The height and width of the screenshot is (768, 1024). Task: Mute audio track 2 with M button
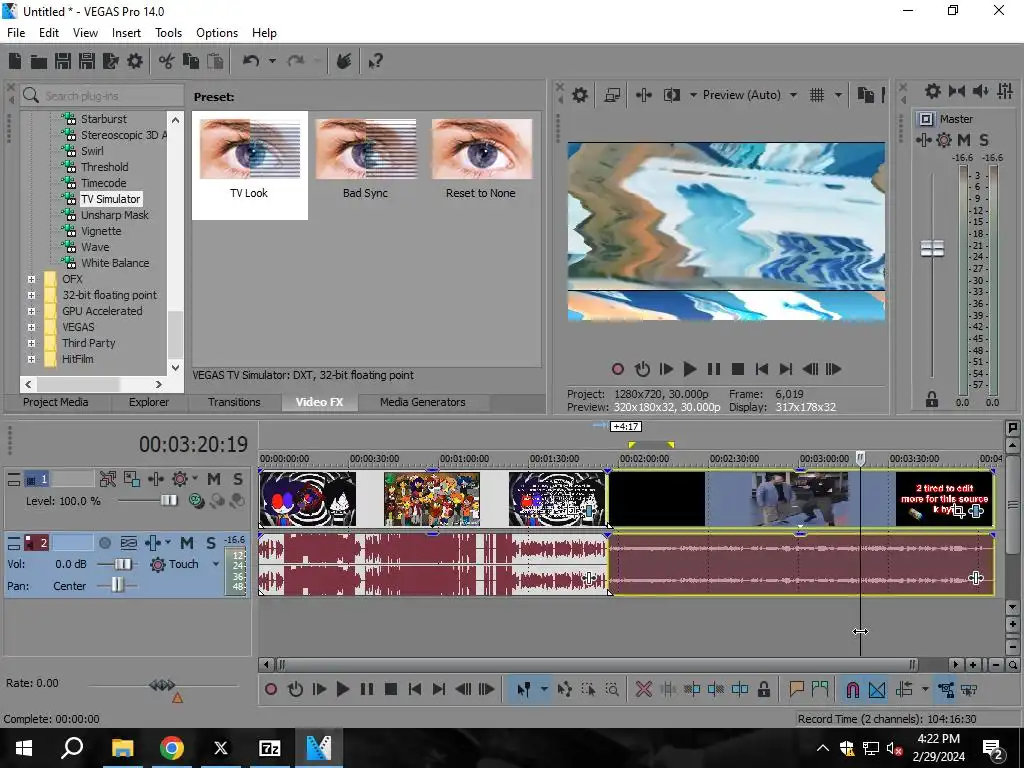click(x=187, y=543)
